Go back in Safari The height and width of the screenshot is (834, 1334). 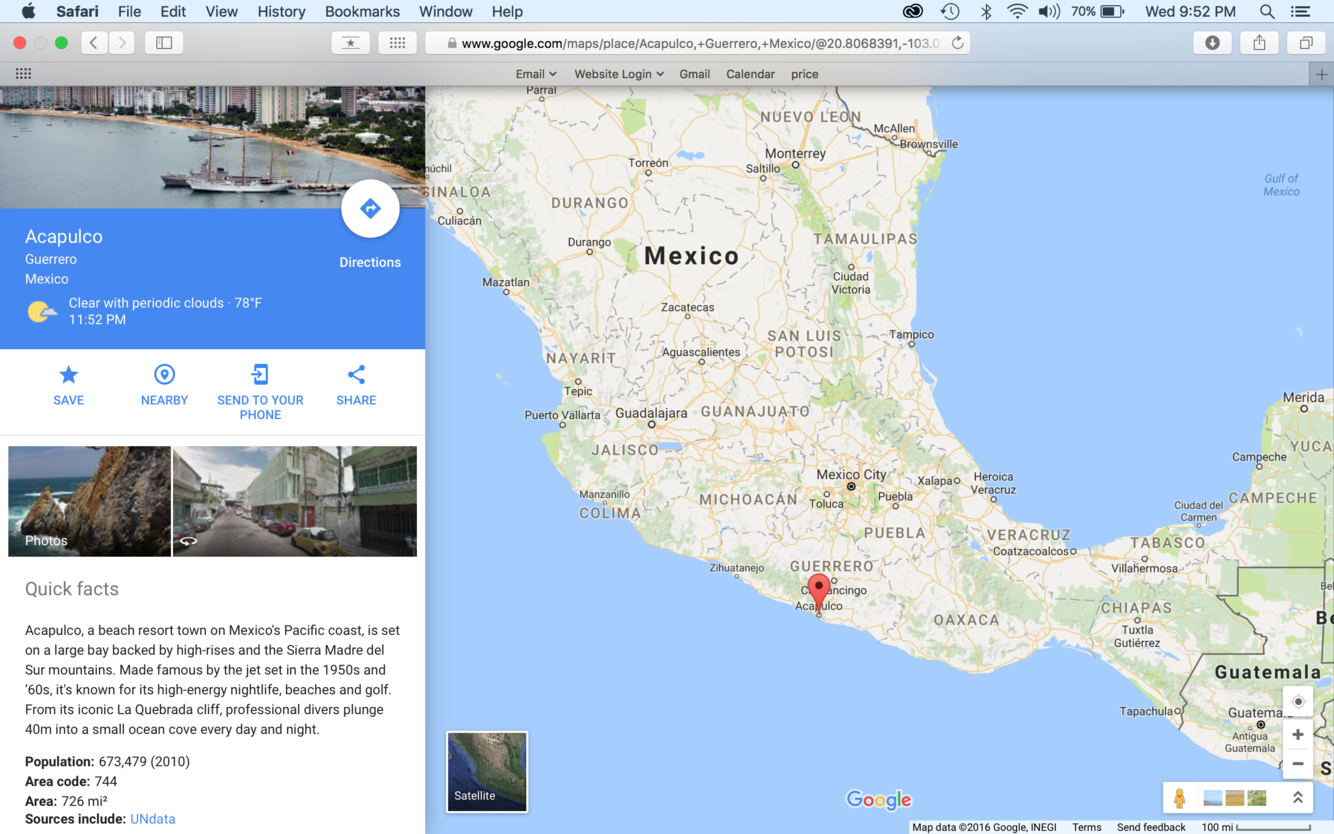coord(94,43)
